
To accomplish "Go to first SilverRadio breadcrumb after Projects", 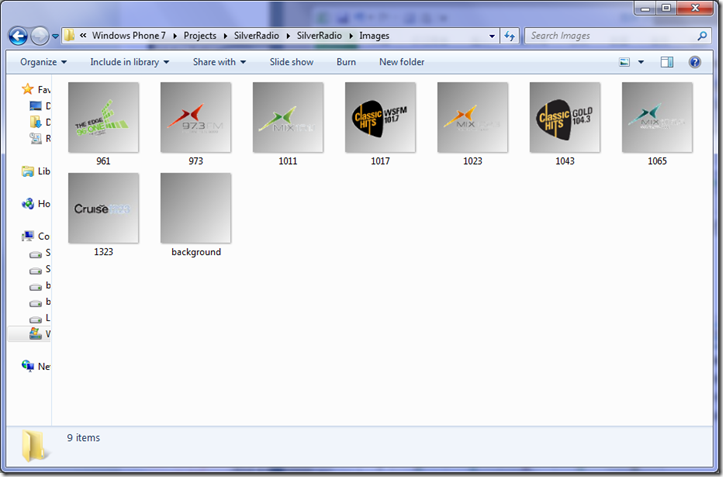I will pos(256,36).
